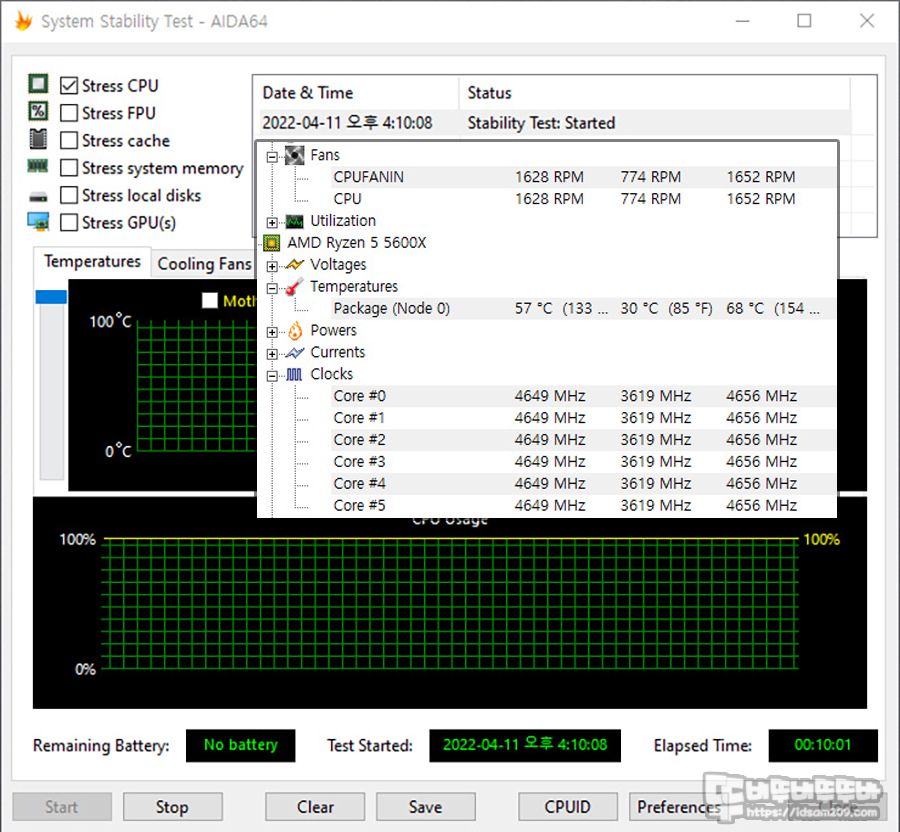900x832 pixels.
Task: Collapse the Fans tree node
Action: tap(272, 156)
